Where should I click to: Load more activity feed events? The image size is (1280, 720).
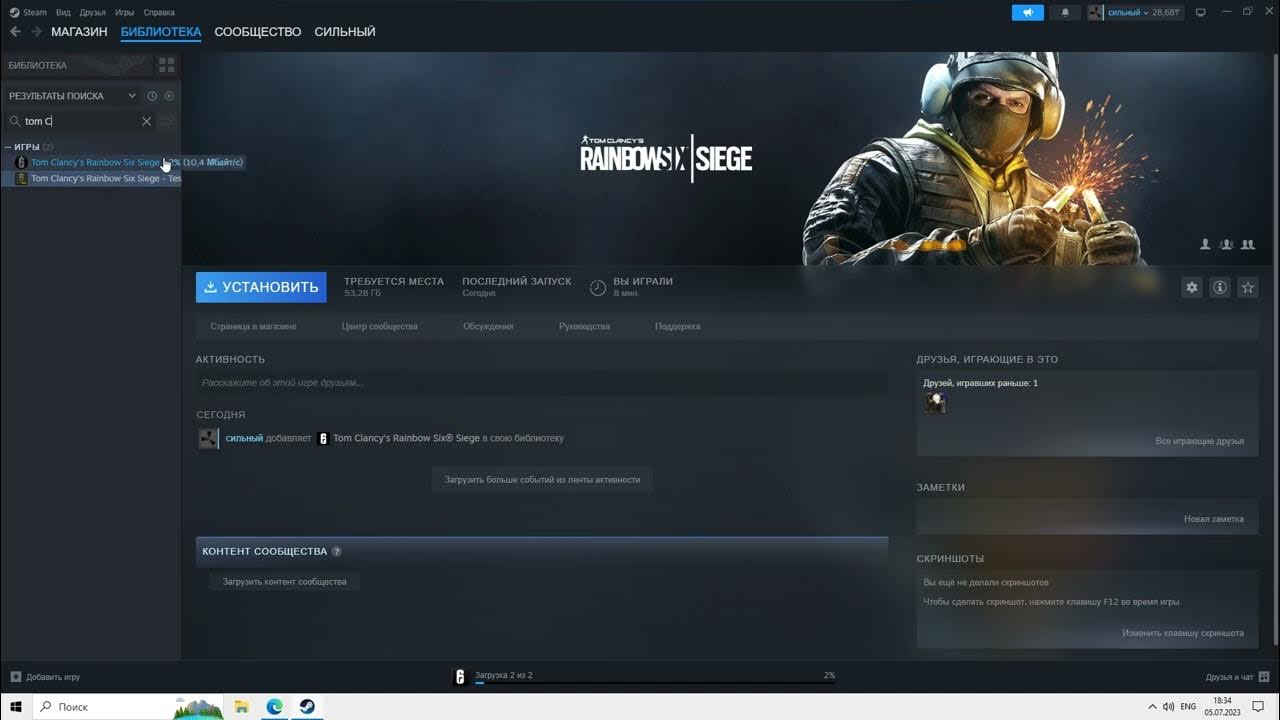click(x=542, y=479)
